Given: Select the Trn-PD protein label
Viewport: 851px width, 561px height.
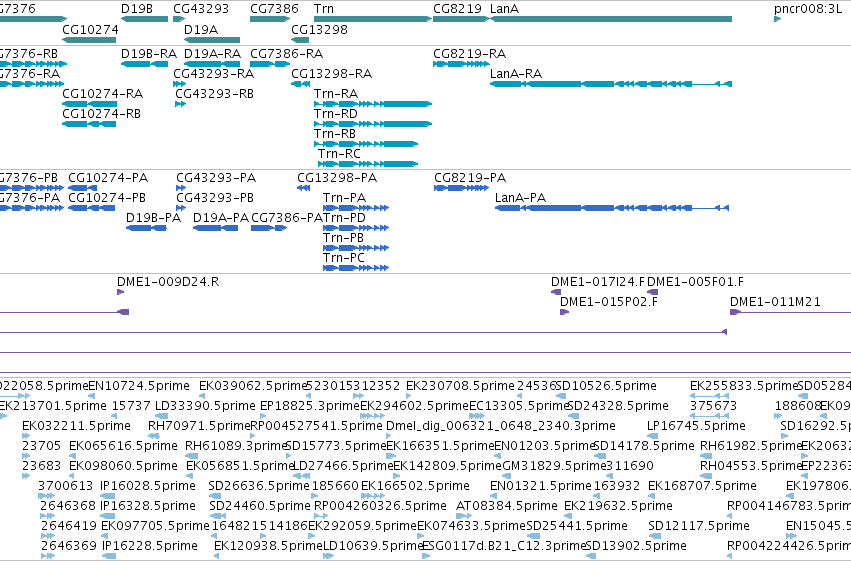Looking at the screenshot, I should [x=345, y=218].
